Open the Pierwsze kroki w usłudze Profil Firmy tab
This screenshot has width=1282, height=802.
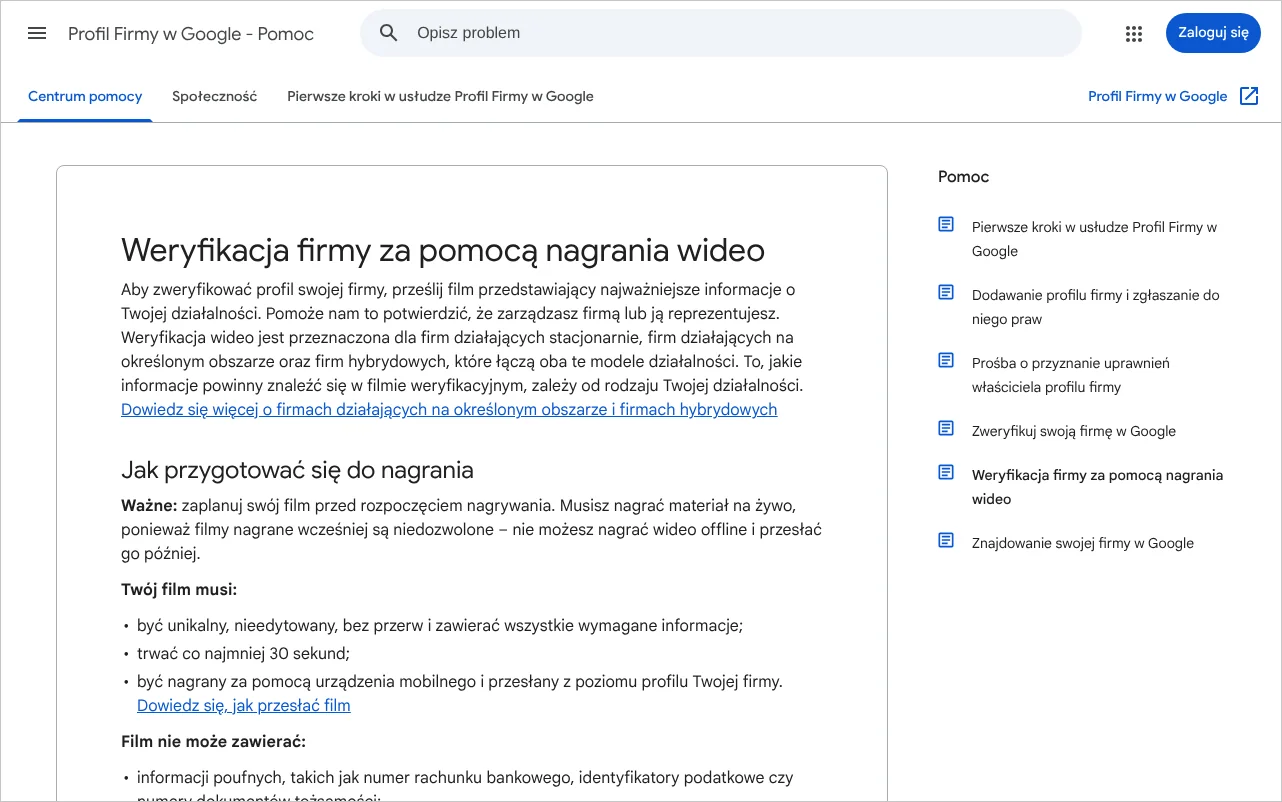440,97
